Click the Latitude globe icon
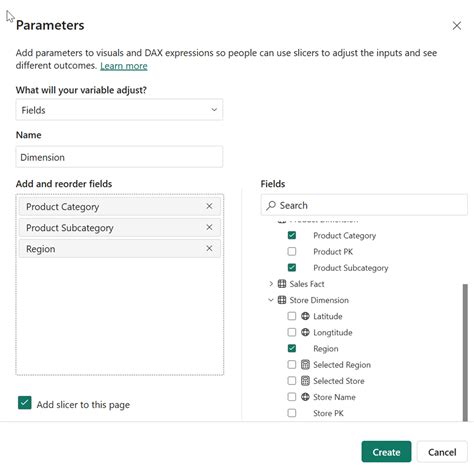The height and width of the screenshot is (474, 474). coord(305,316)
